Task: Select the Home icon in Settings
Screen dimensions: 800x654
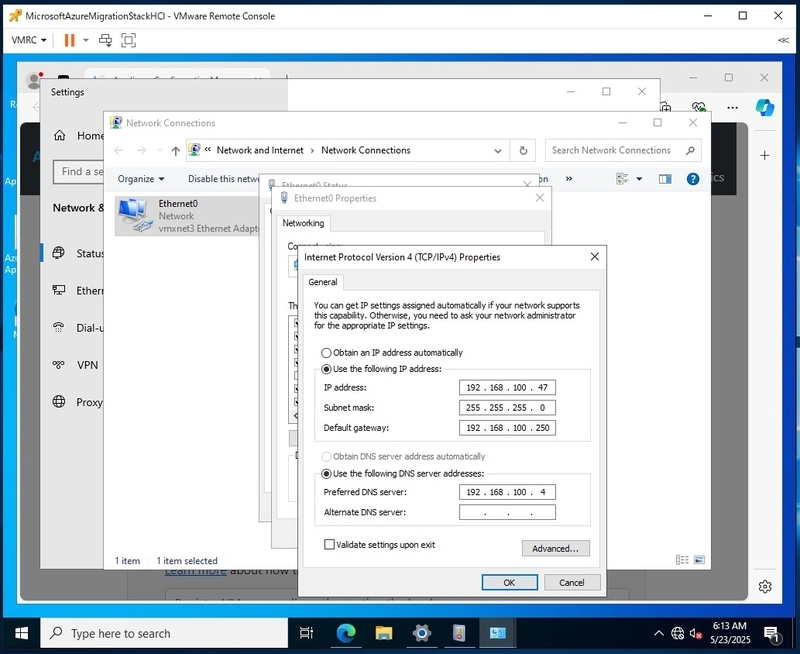Action: click(60, 135)
